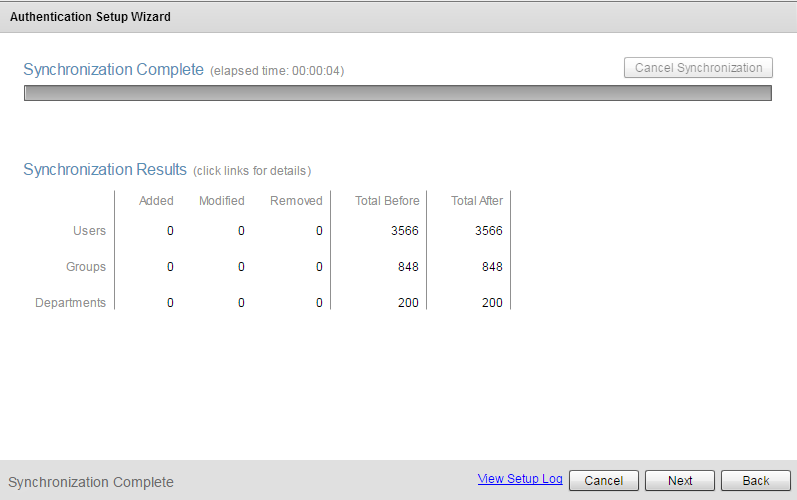Click the synchronization progress bar
The height and width of the screenshot is (500, 797).
(397, 93)
